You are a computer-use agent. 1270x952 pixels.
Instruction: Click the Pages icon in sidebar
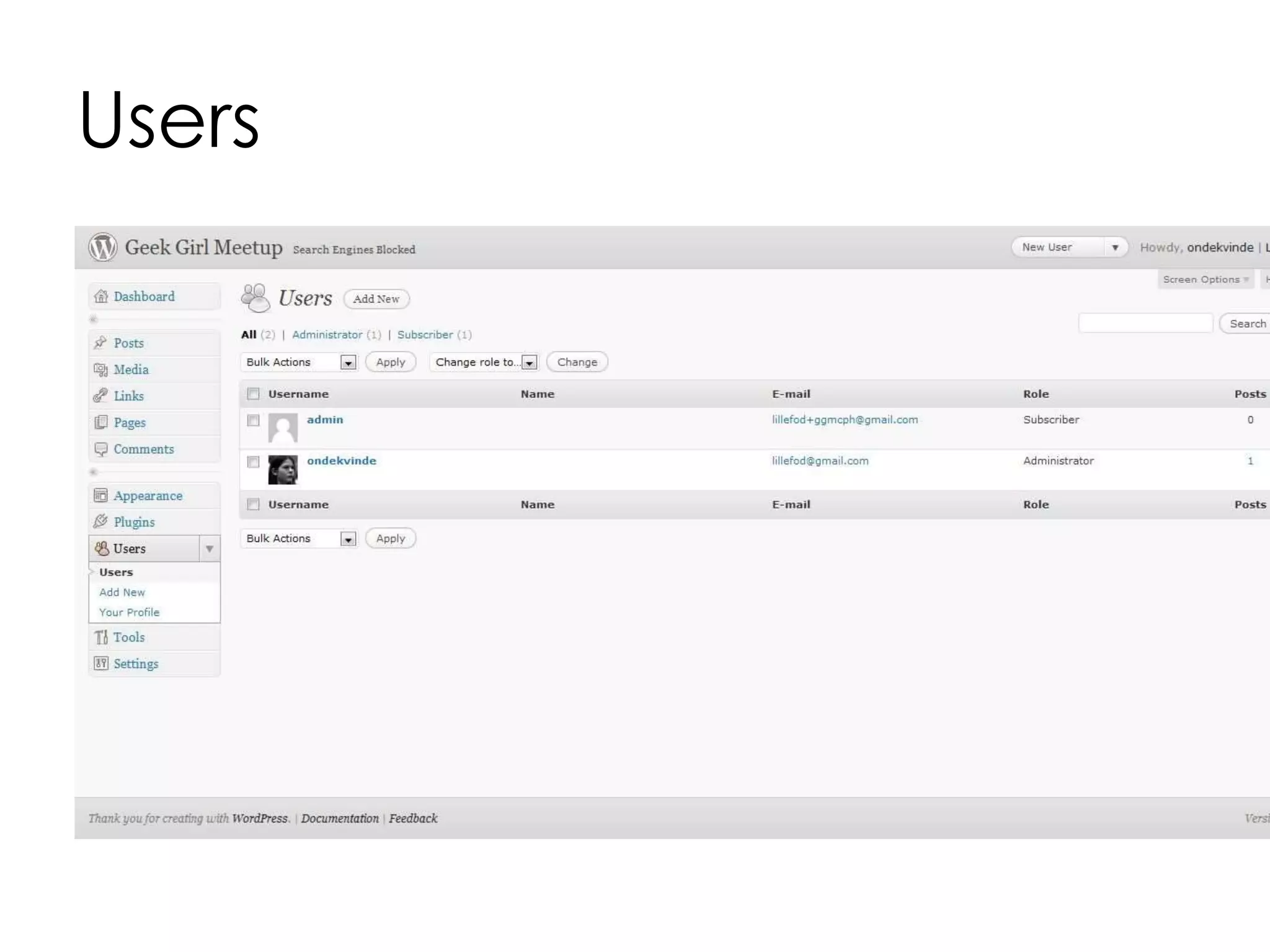100,422
